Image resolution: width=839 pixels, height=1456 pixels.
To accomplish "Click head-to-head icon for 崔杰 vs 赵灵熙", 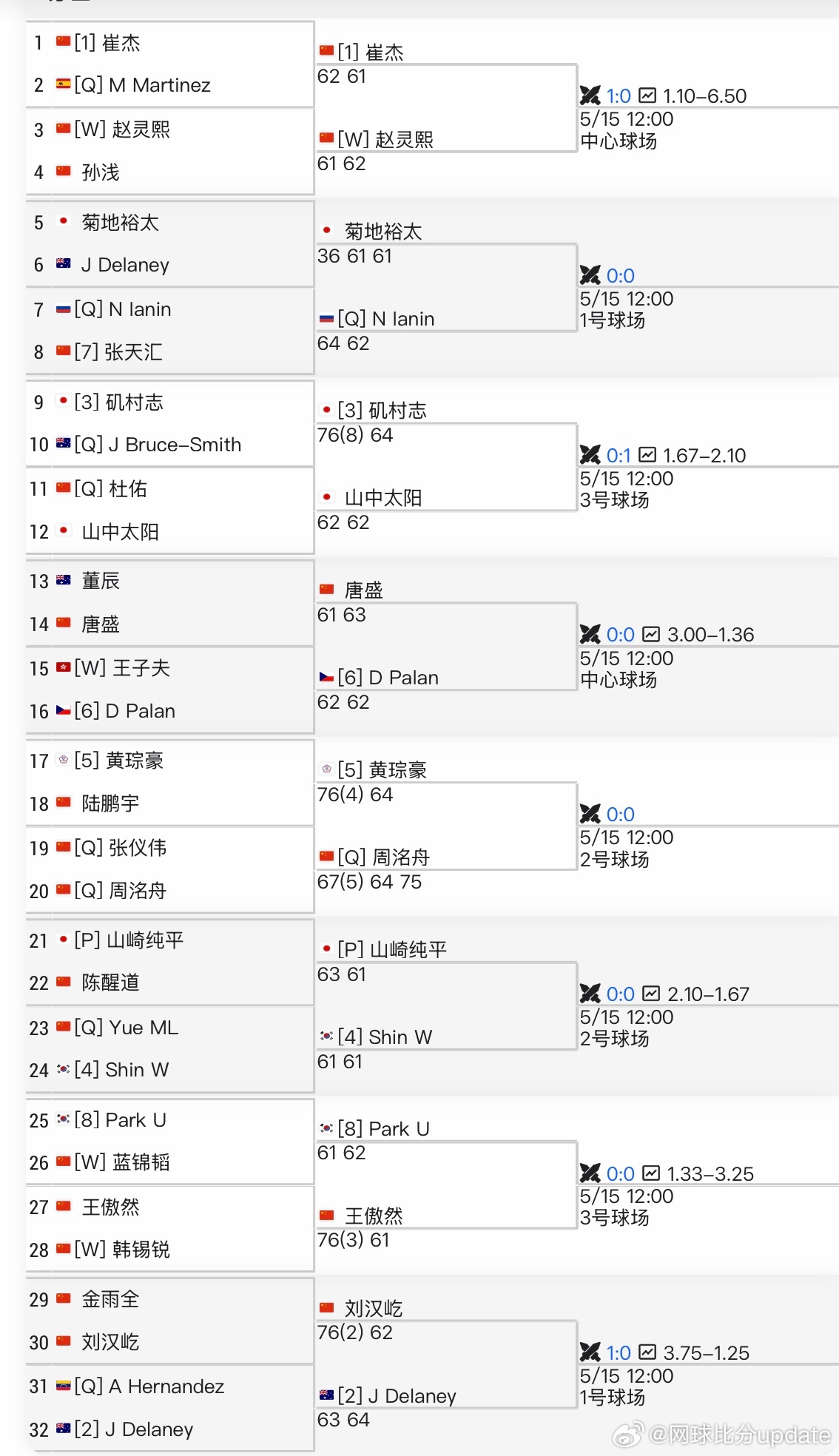I will [x=590, y=95].
